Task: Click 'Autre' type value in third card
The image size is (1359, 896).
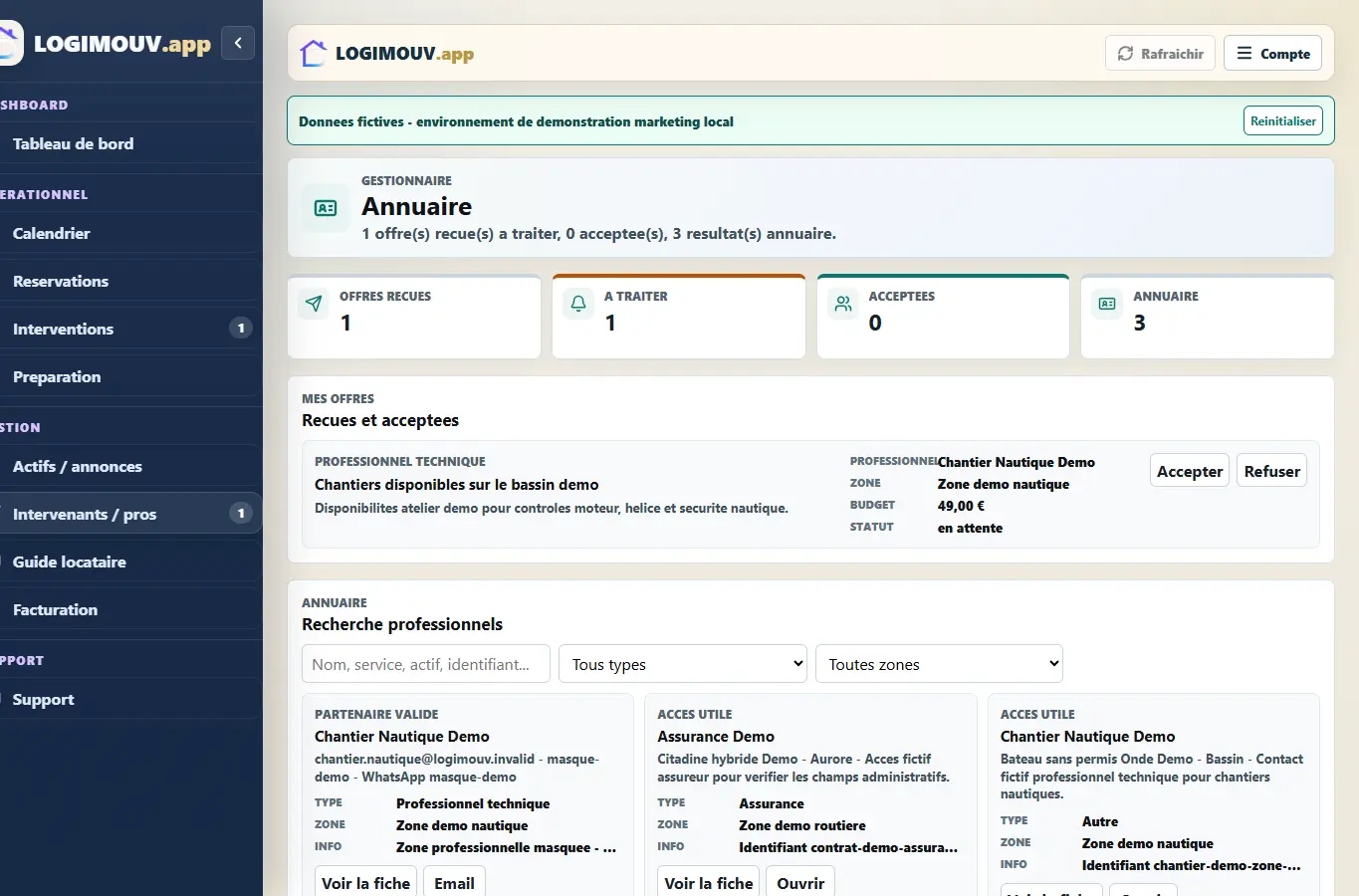Action: (1100, 821)
